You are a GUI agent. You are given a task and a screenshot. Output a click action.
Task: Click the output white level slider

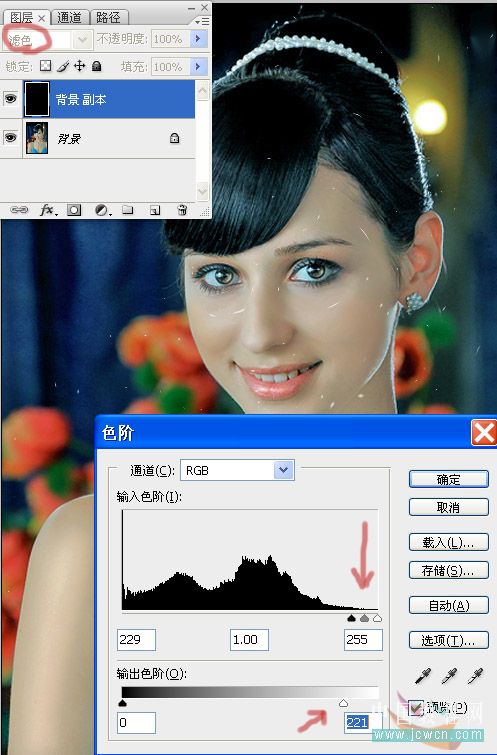click(343, 703)
